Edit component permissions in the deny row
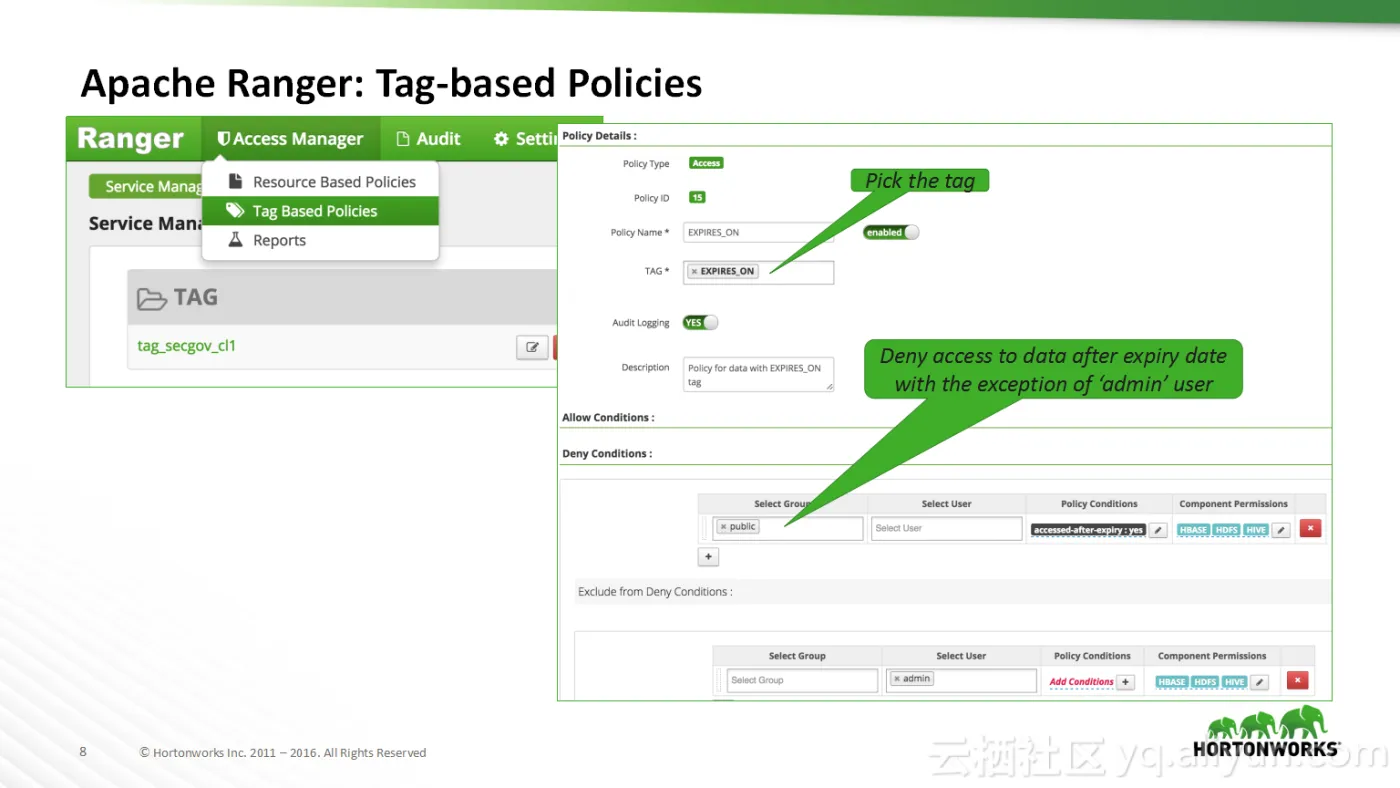1400x788 pixels. click(x=1281, y=530)
